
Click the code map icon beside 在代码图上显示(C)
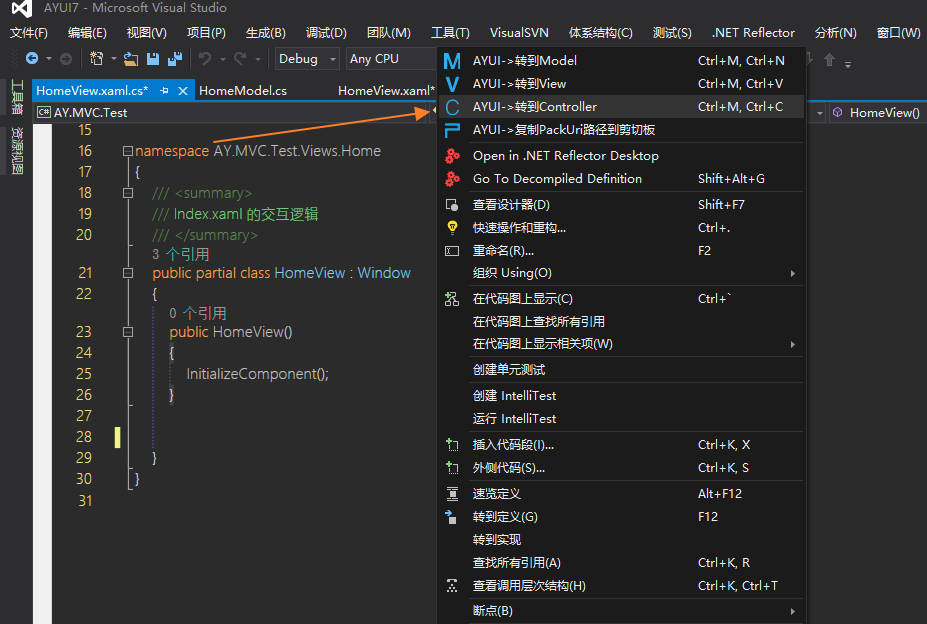click(x=452, y=299)
